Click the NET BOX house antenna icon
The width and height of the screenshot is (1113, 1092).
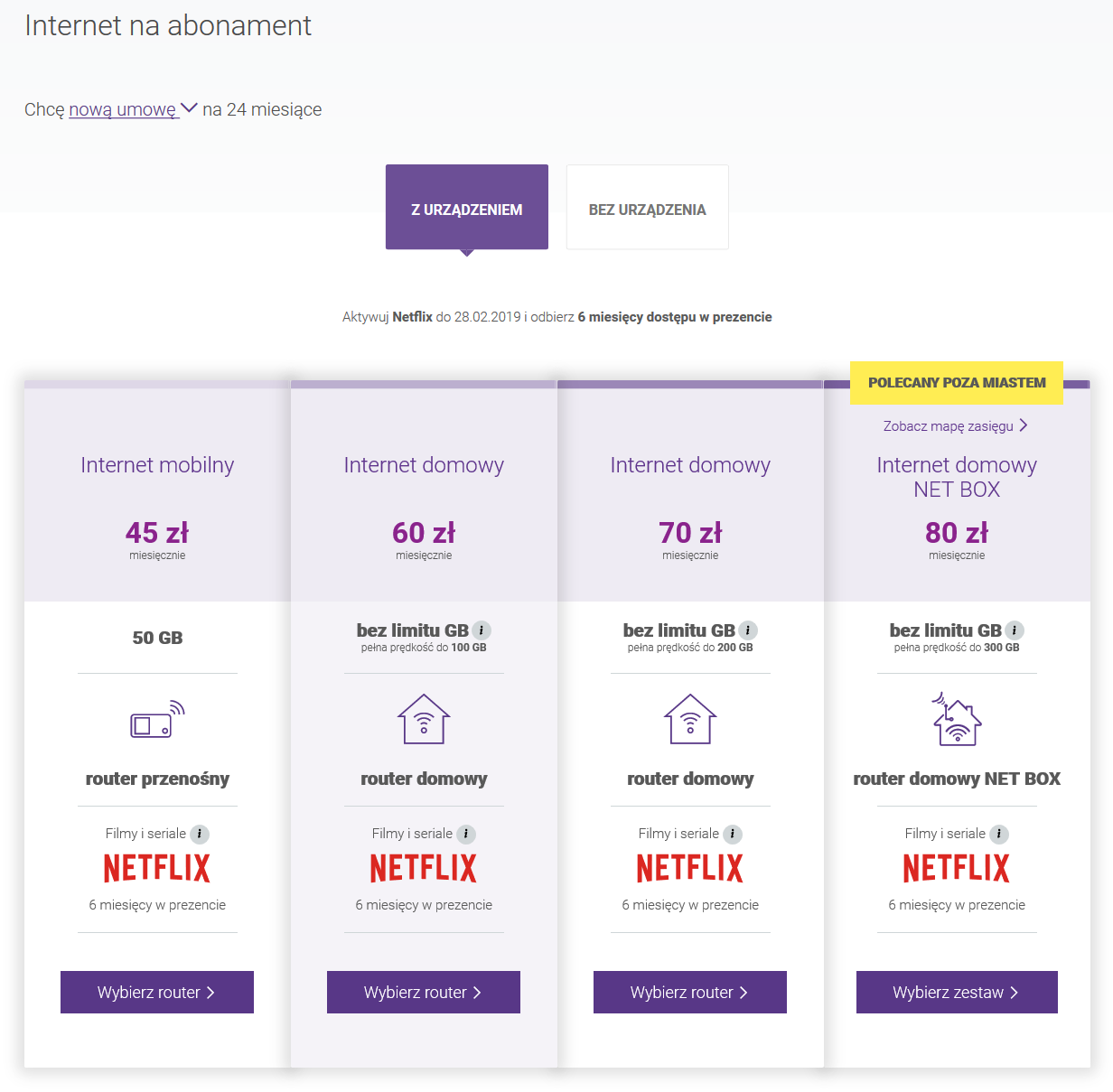tap(957, 719)
